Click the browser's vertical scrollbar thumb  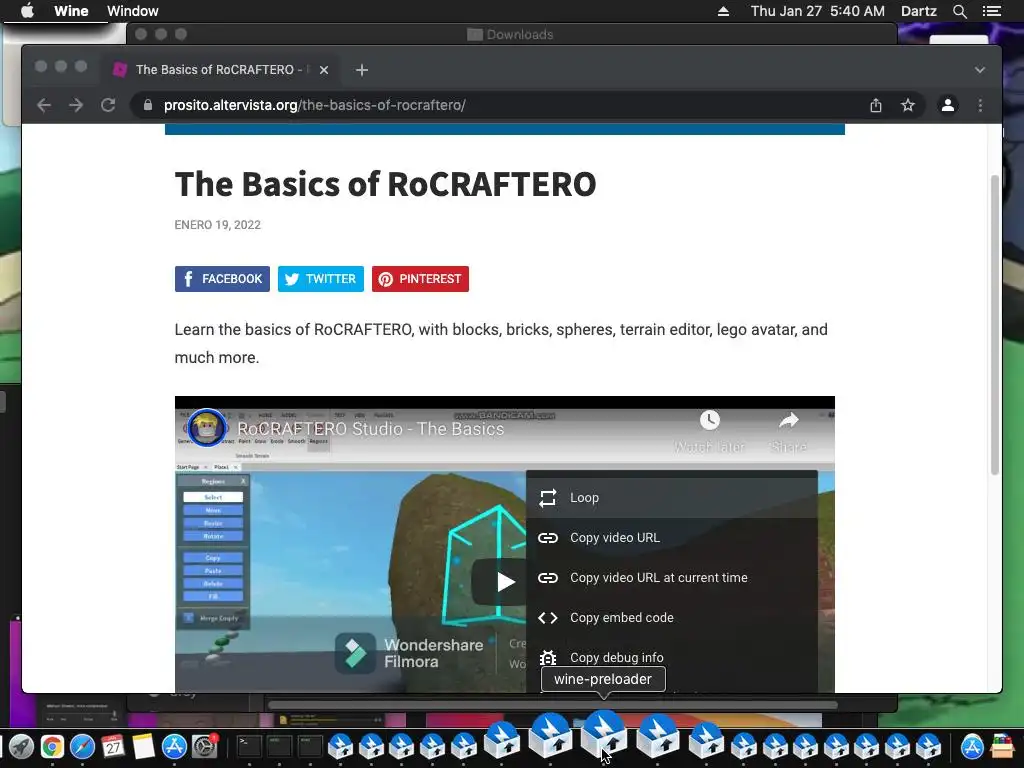click(995, 325)
